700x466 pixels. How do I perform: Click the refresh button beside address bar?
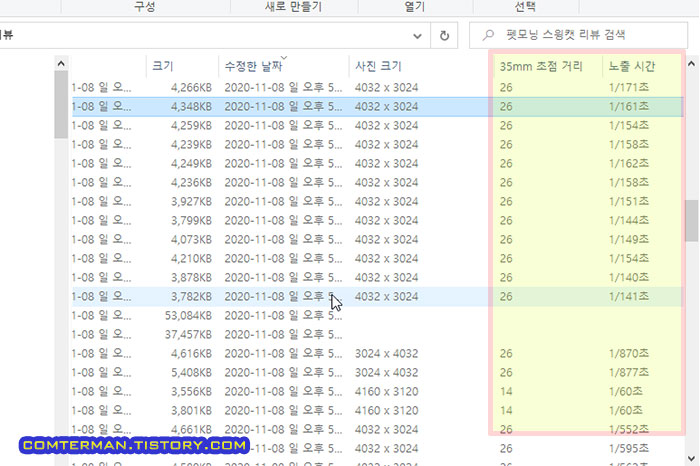point(444,35)
